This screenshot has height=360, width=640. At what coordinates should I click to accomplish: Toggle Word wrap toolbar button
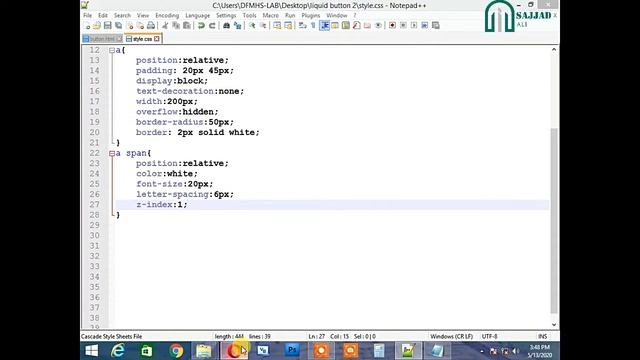302,25
